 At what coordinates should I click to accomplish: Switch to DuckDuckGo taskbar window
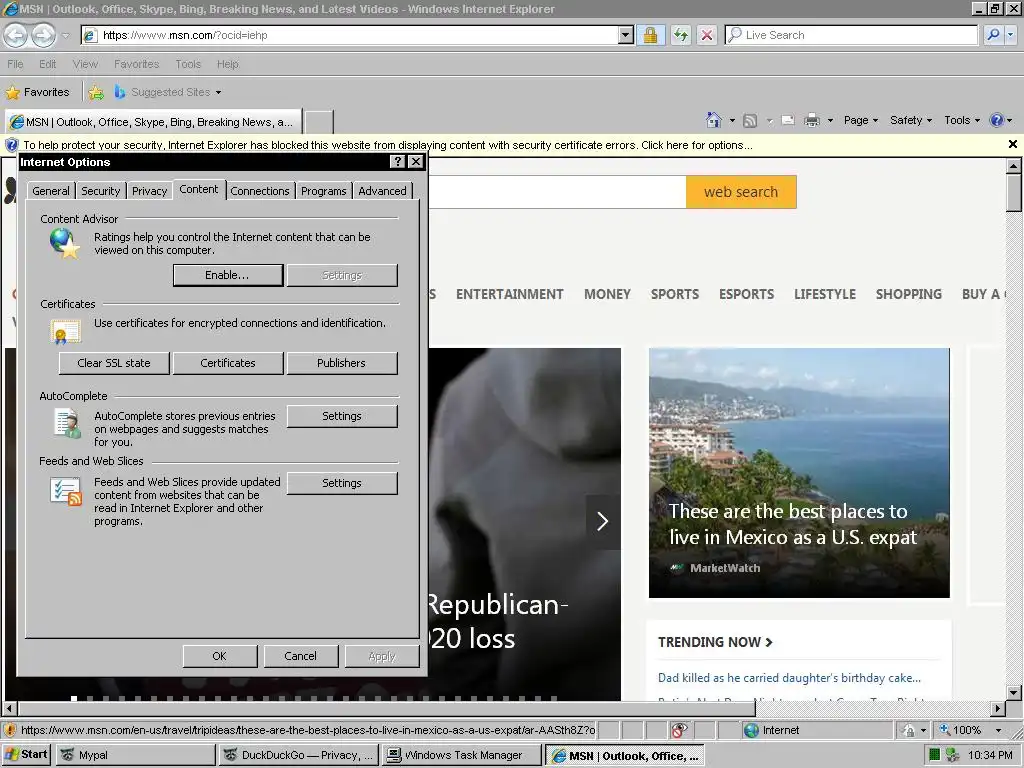[298, 755]
